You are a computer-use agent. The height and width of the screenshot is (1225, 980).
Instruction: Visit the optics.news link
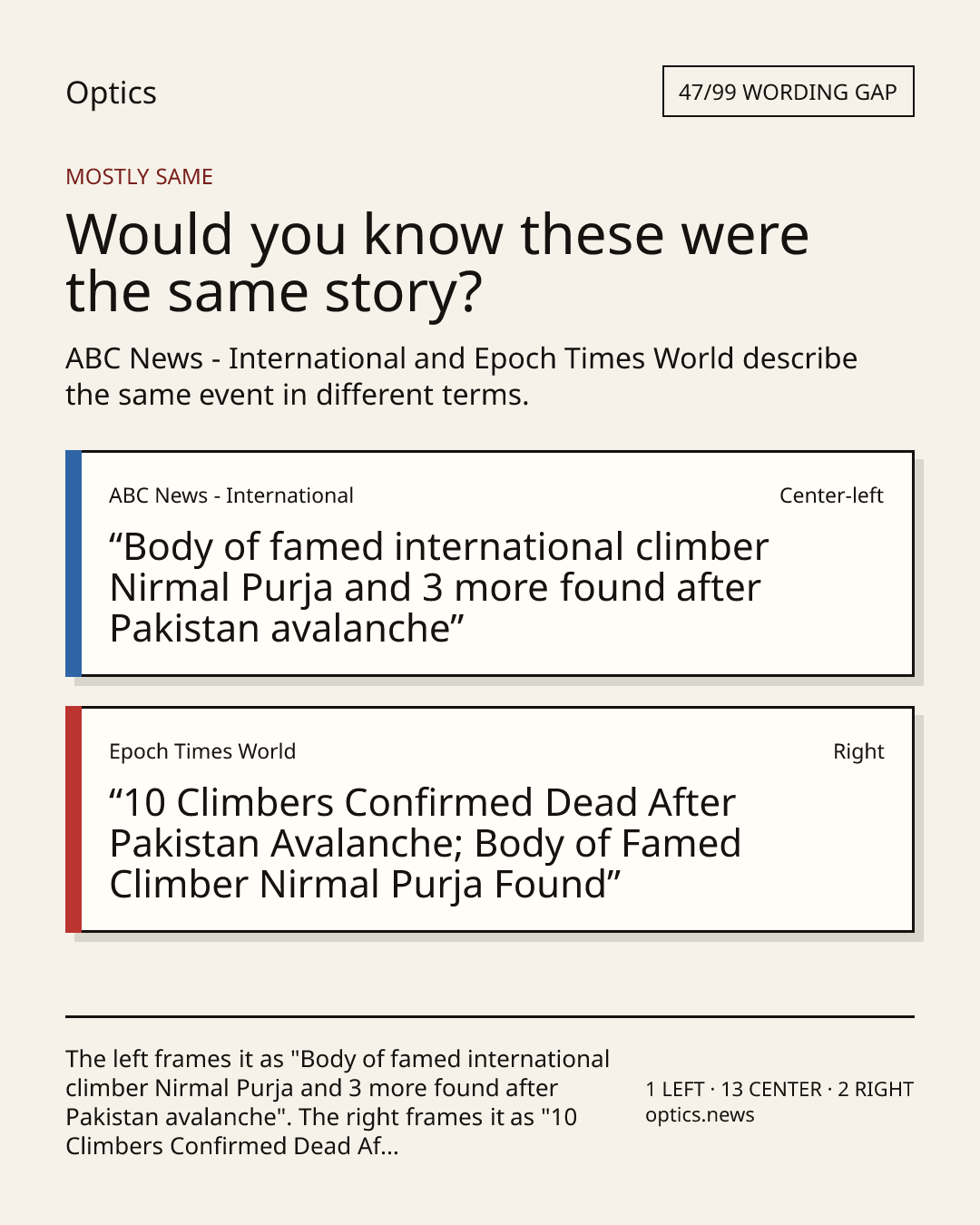pyautogui.click(x=700, y=1115)
